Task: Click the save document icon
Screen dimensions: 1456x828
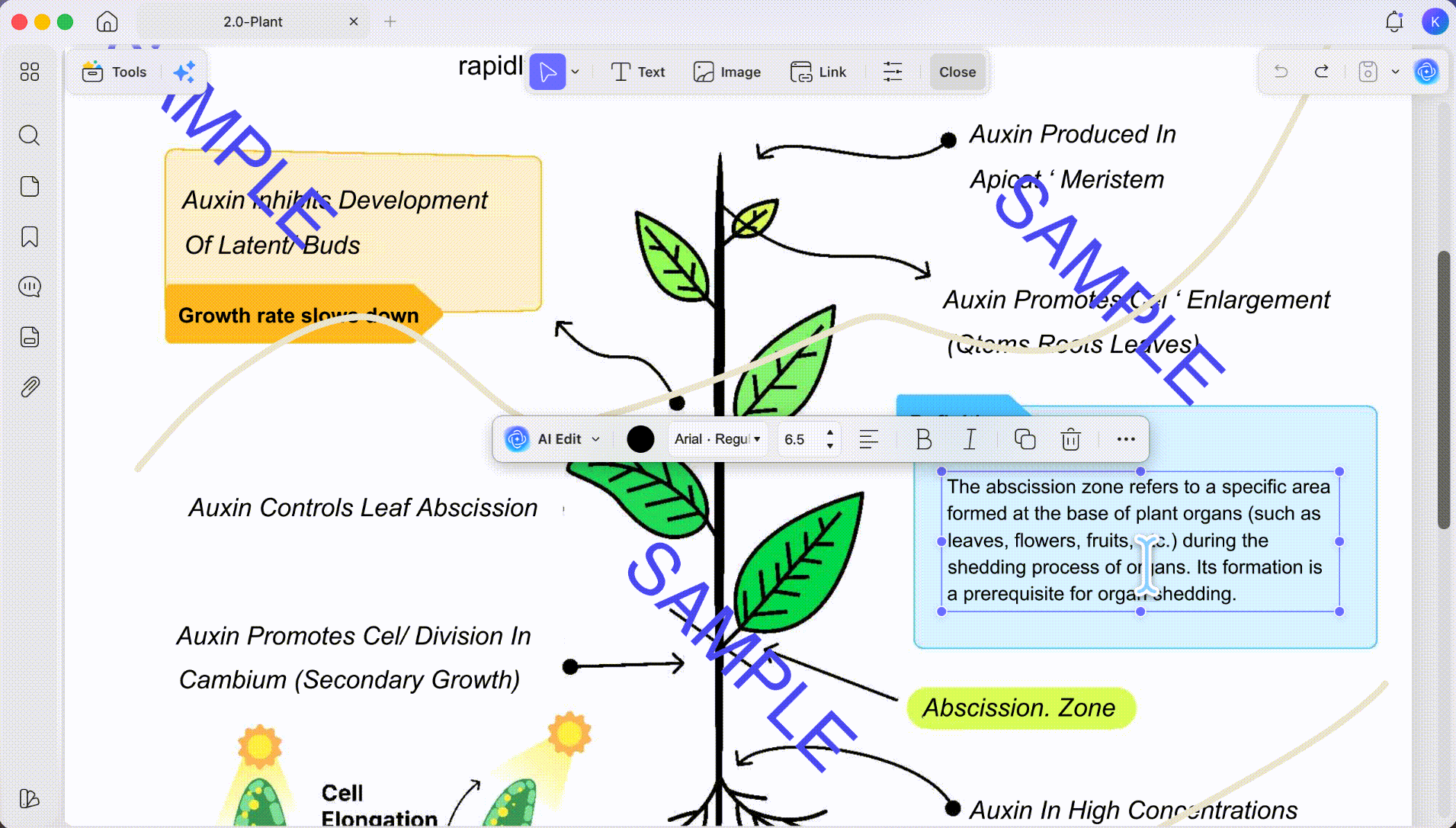Action: (1368, 72)
